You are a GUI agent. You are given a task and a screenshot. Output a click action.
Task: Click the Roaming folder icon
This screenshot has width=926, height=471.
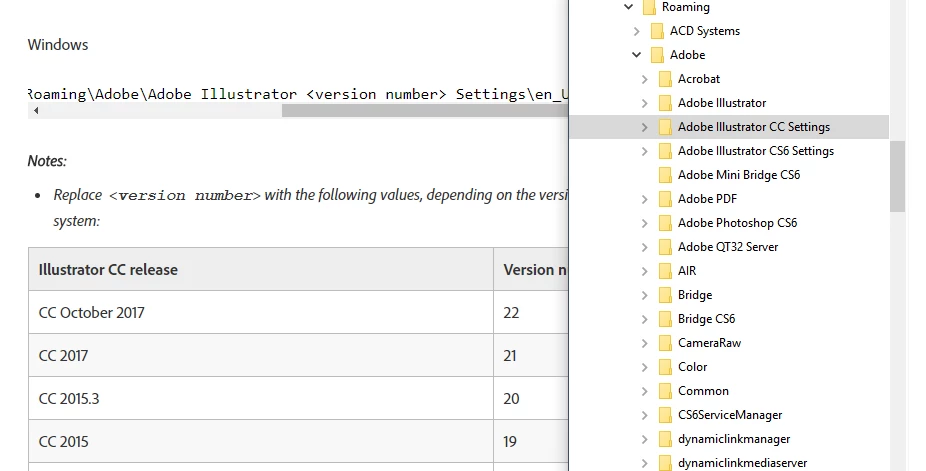click(649, 7)
